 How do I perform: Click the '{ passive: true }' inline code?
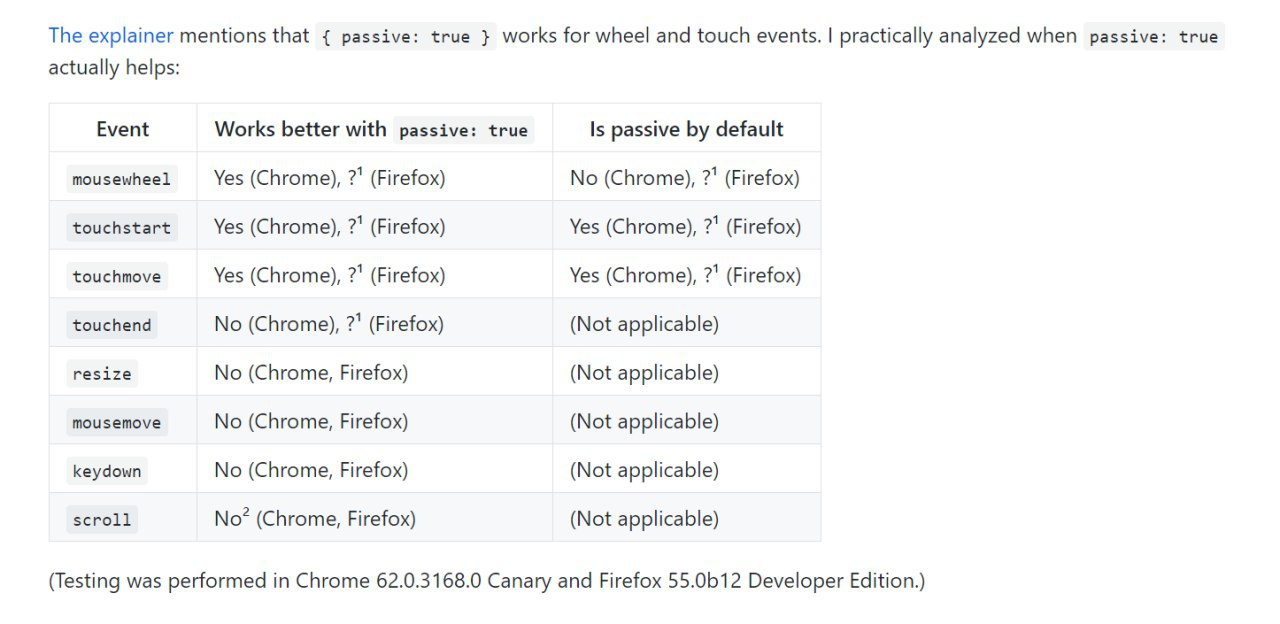click(406, 36)
